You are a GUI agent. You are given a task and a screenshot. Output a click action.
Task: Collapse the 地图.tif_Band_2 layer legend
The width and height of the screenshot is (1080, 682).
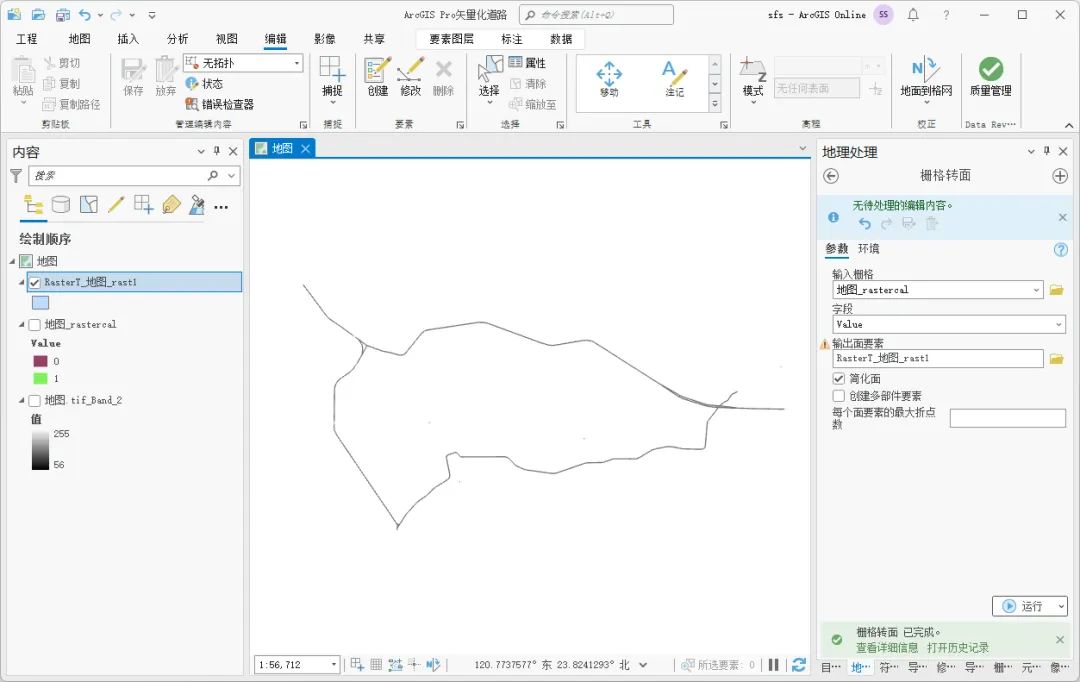[x=21, y=400]
